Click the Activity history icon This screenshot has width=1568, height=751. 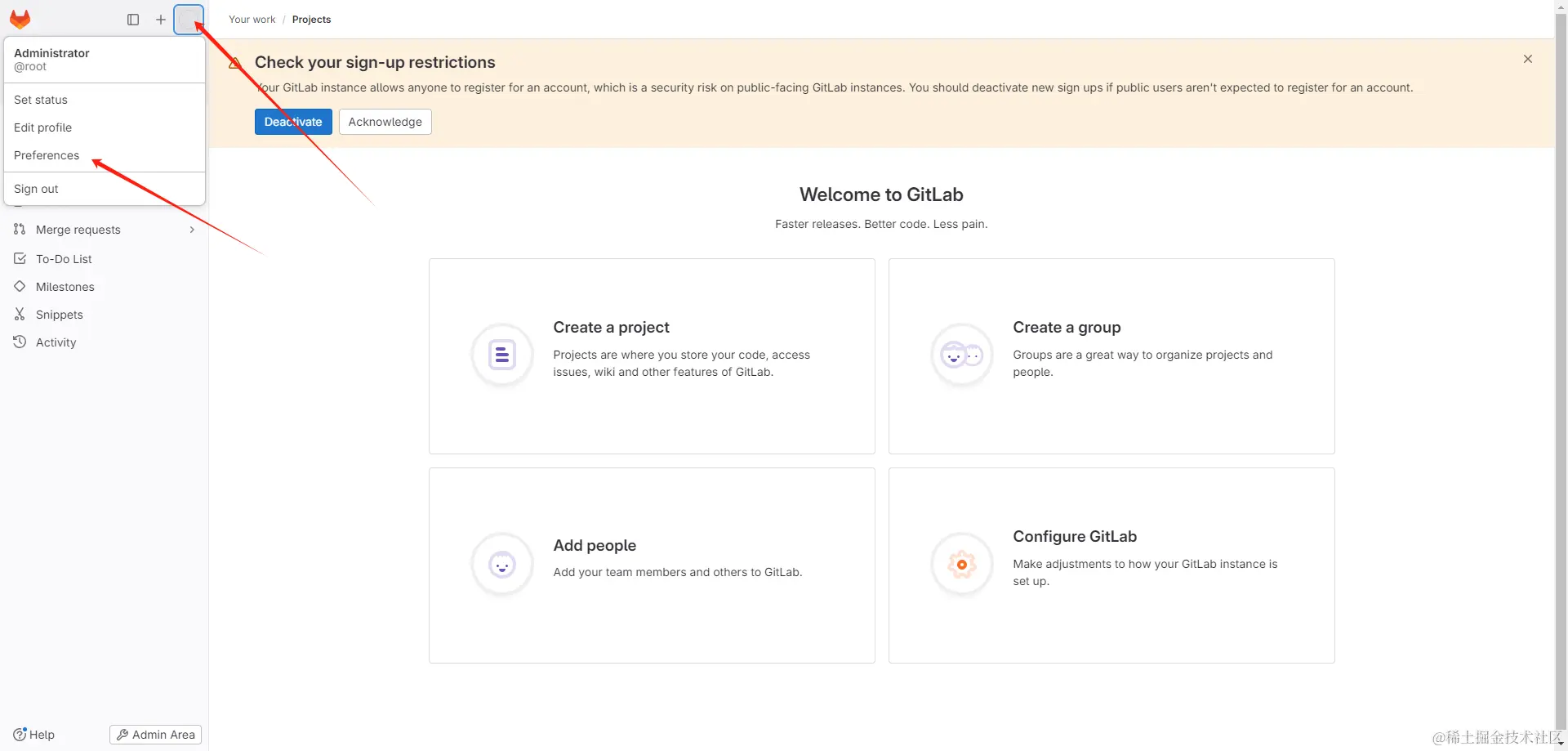(x=20, y=342)
